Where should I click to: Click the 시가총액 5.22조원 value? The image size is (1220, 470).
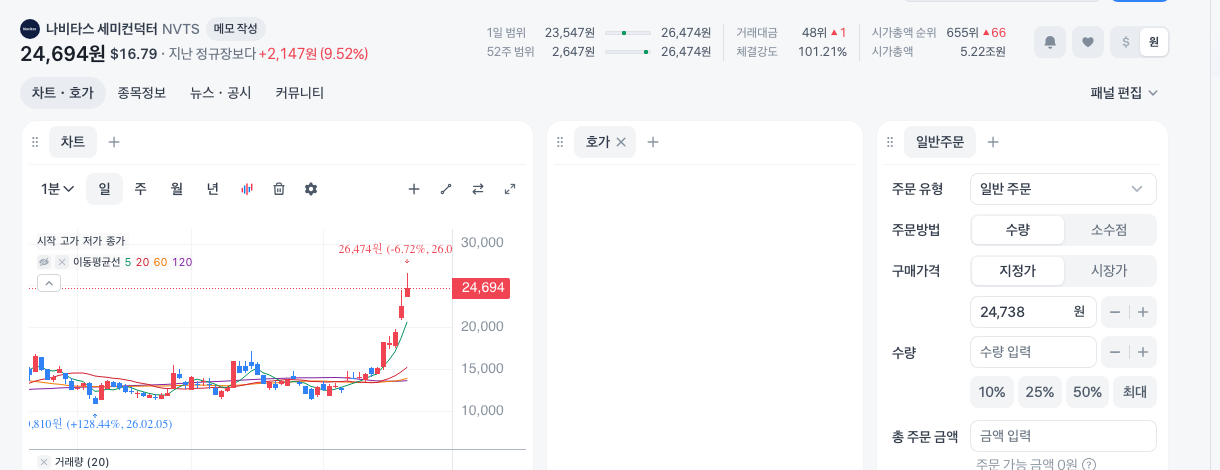point(983,51)
